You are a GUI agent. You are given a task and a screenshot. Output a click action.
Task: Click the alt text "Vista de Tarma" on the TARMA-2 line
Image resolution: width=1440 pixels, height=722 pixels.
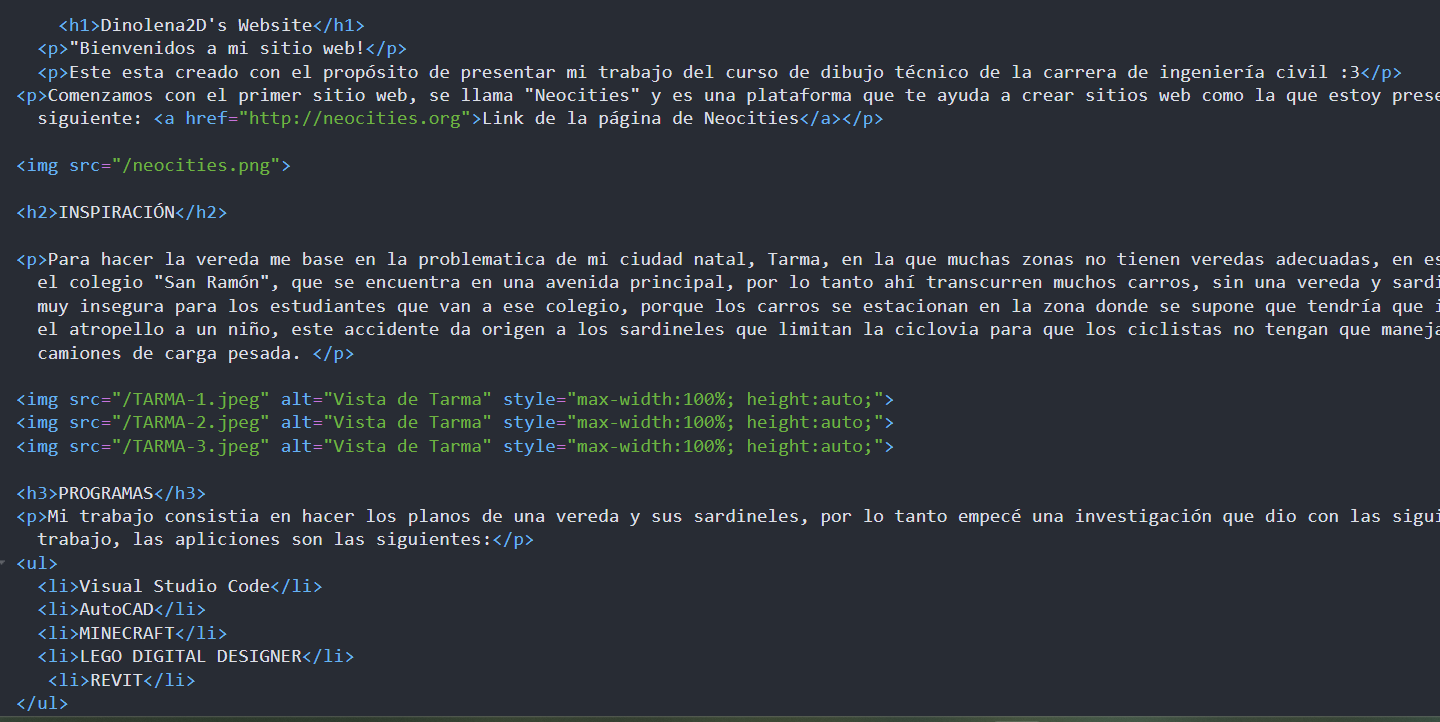tap(407, 422)
